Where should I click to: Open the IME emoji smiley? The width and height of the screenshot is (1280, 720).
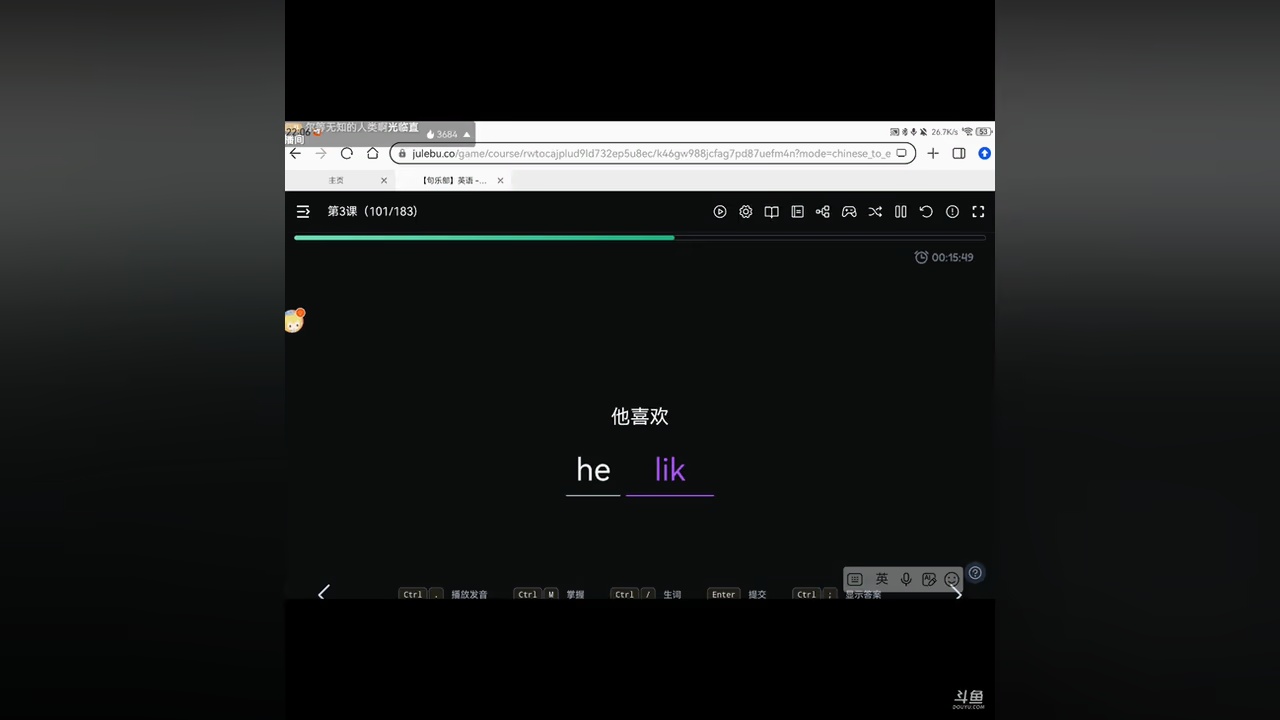click(952, 579)
